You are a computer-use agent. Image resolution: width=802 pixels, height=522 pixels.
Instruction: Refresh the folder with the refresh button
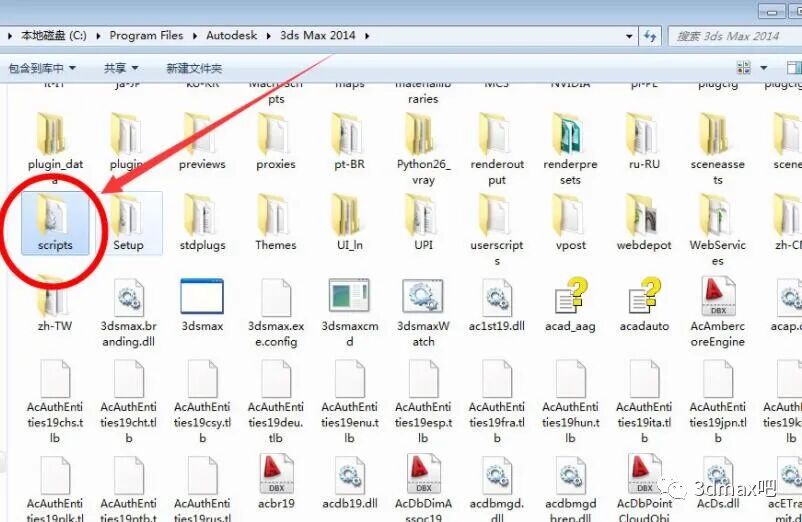[x=650, y=36]
